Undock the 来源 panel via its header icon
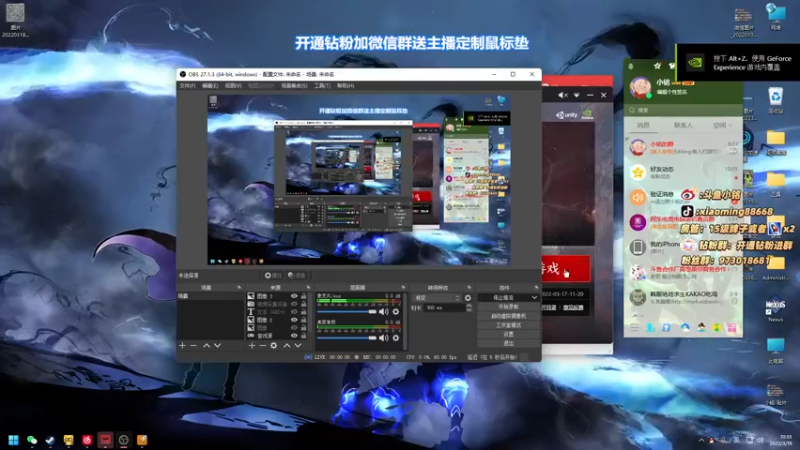Viewport: 800px width, 450px height. 308,288
